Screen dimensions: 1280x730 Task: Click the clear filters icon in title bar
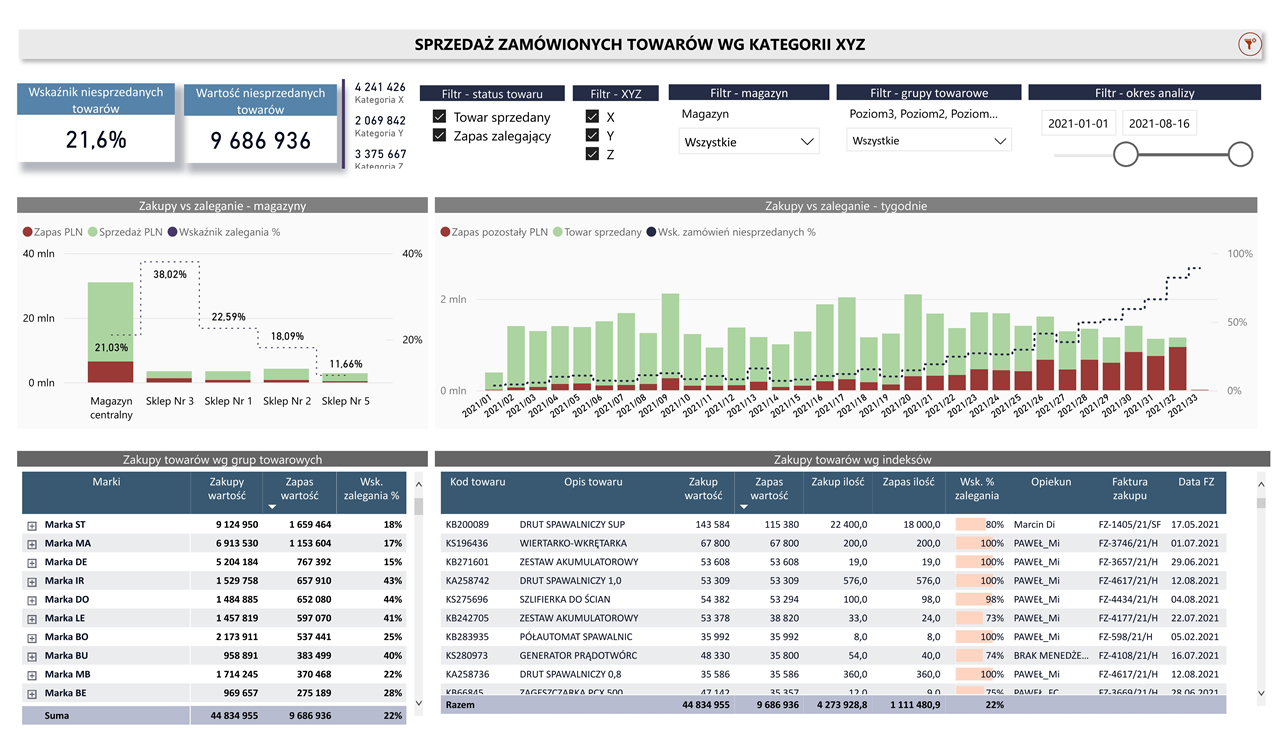(x=1248, y=44)
